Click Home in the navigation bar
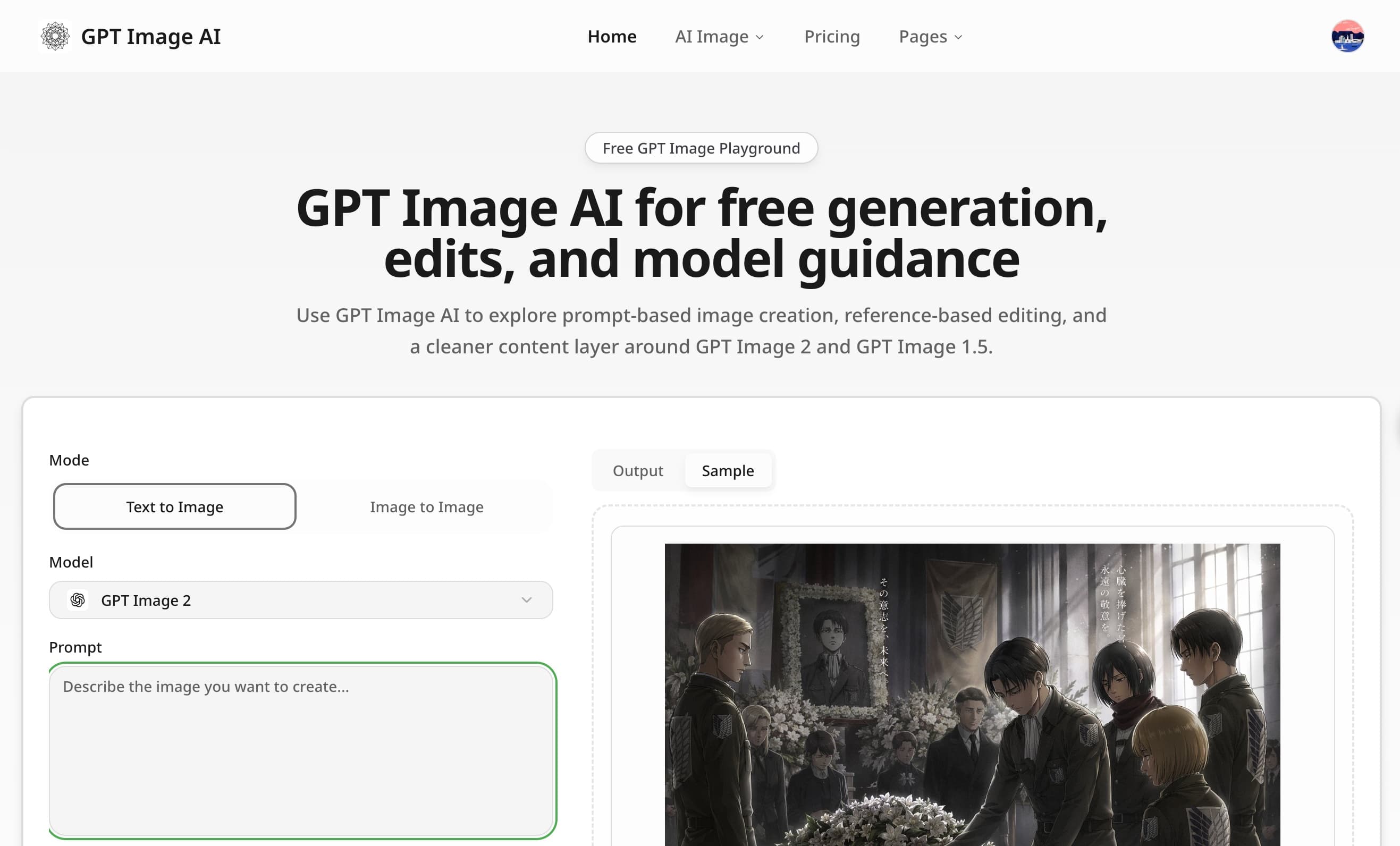Image resolution: width=1400 pixels, height=846 pixels. coord(612,36)
